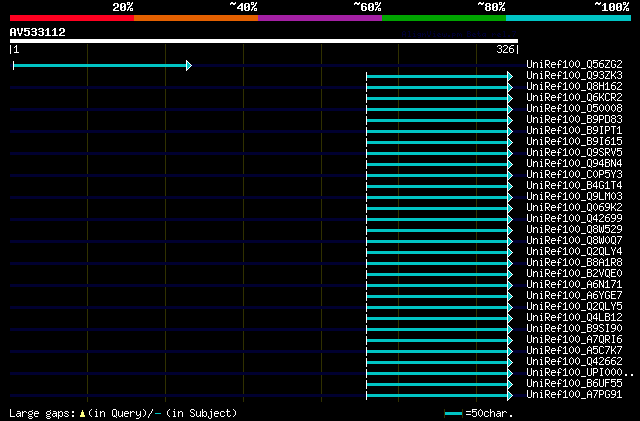Image resolution: width=640 pixels, height=421 pixels.
Task: Select the UniRef100_Q8W529 subject label
Action: pyautogui.click(x=574, y=229)
